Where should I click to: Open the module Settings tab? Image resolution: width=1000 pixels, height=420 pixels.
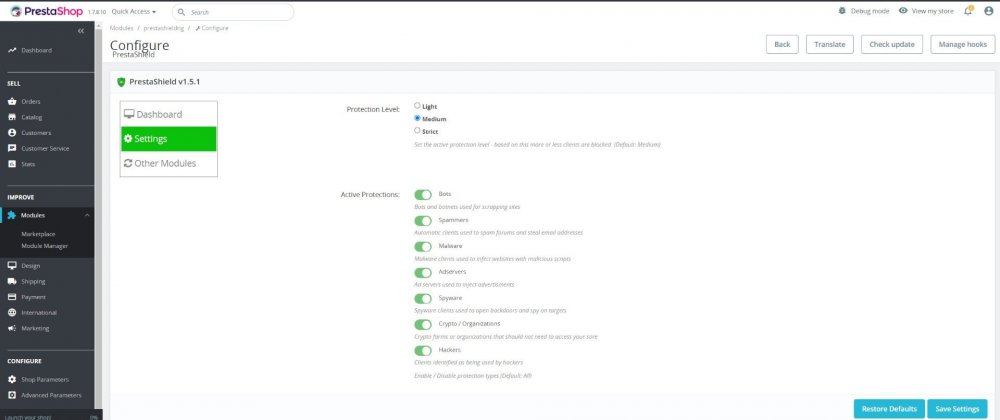pos(169,139)
